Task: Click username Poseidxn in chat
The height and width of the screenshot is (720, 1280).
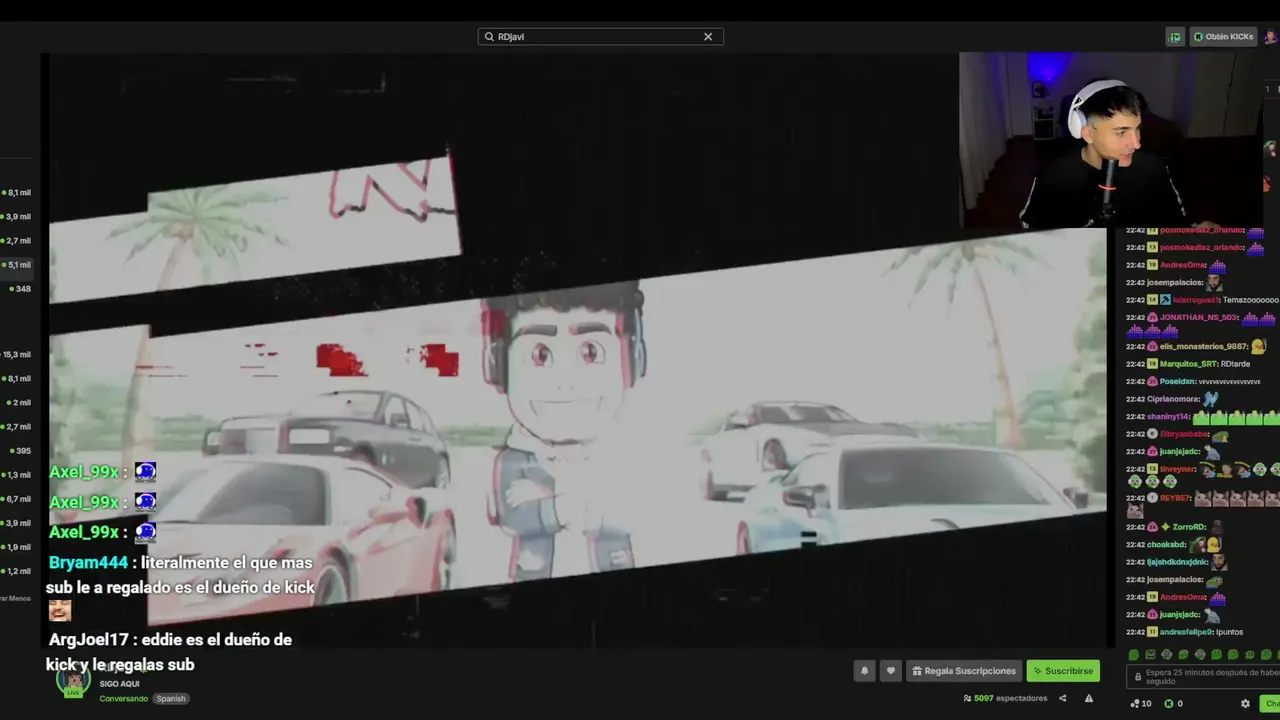Action: tap(1177, 381)
